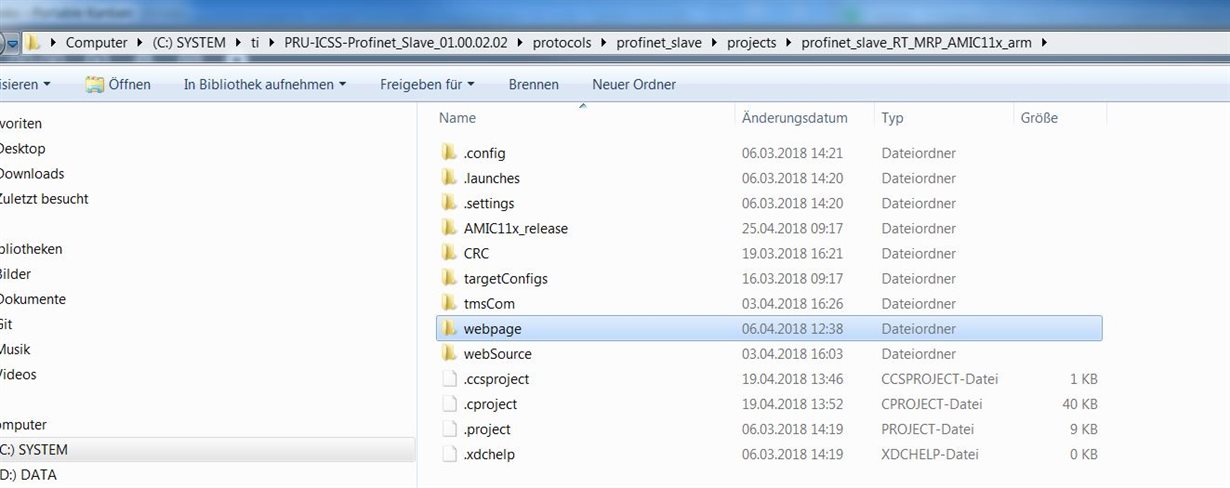Navigate to PRU-ICSS-Profinet_Slave_01.00.02.02 breadcrumb

point(394,43)
